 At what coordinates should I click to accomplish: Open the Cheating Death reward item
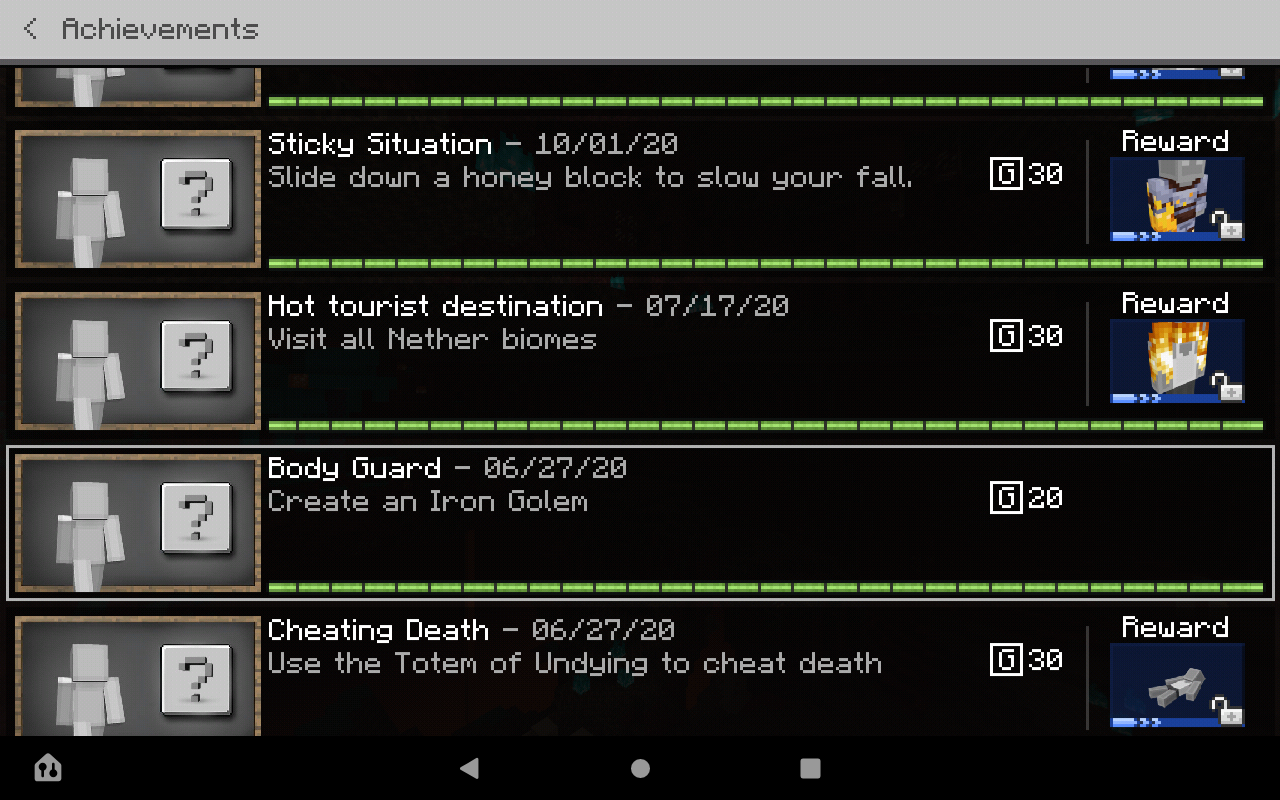coord(1177,685)
